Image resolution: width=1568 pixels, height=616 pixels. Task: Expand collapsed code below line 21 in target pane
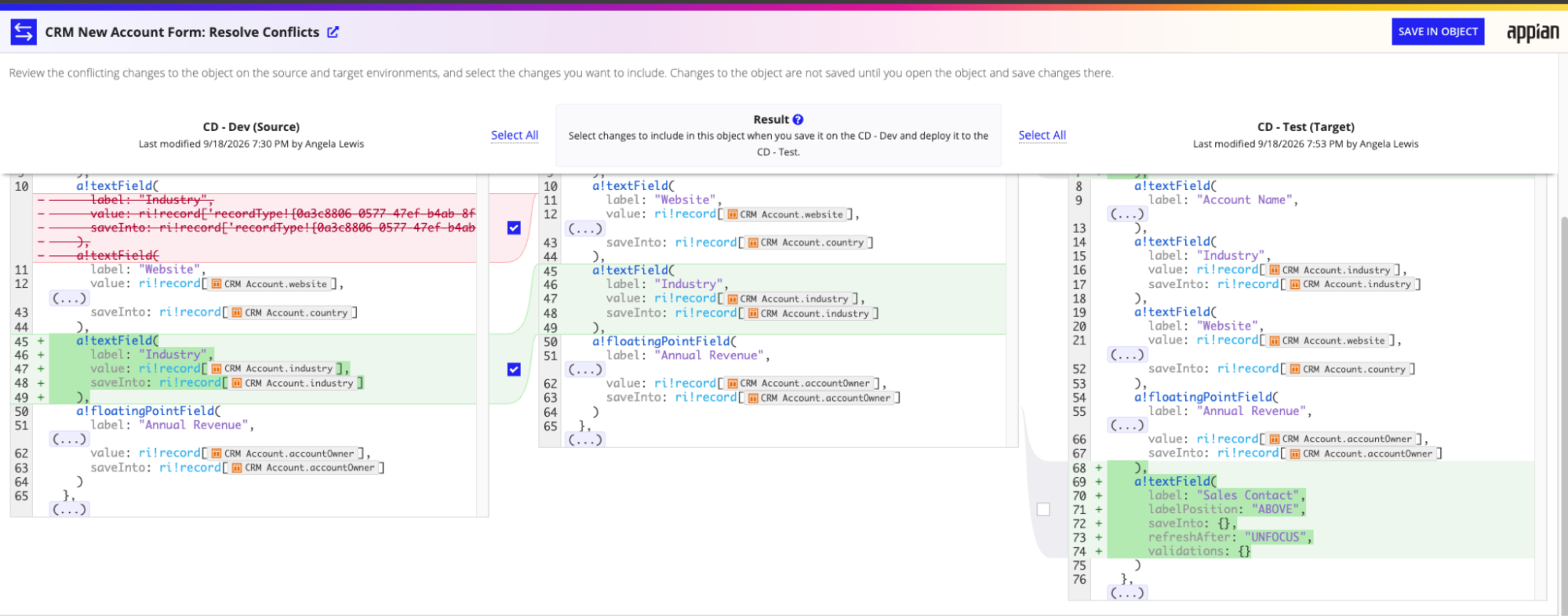(1127, 355)
